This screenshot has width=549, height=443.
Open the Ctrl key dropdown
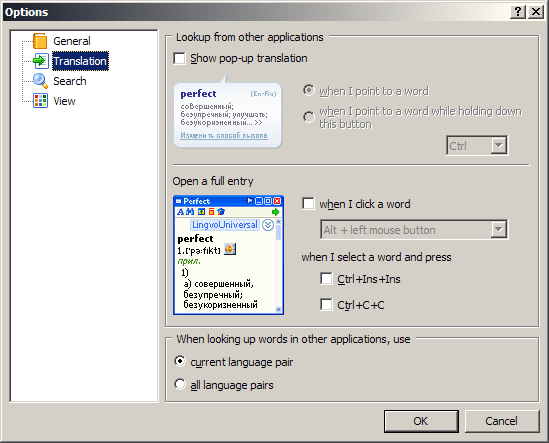click(x=498, y=145)
